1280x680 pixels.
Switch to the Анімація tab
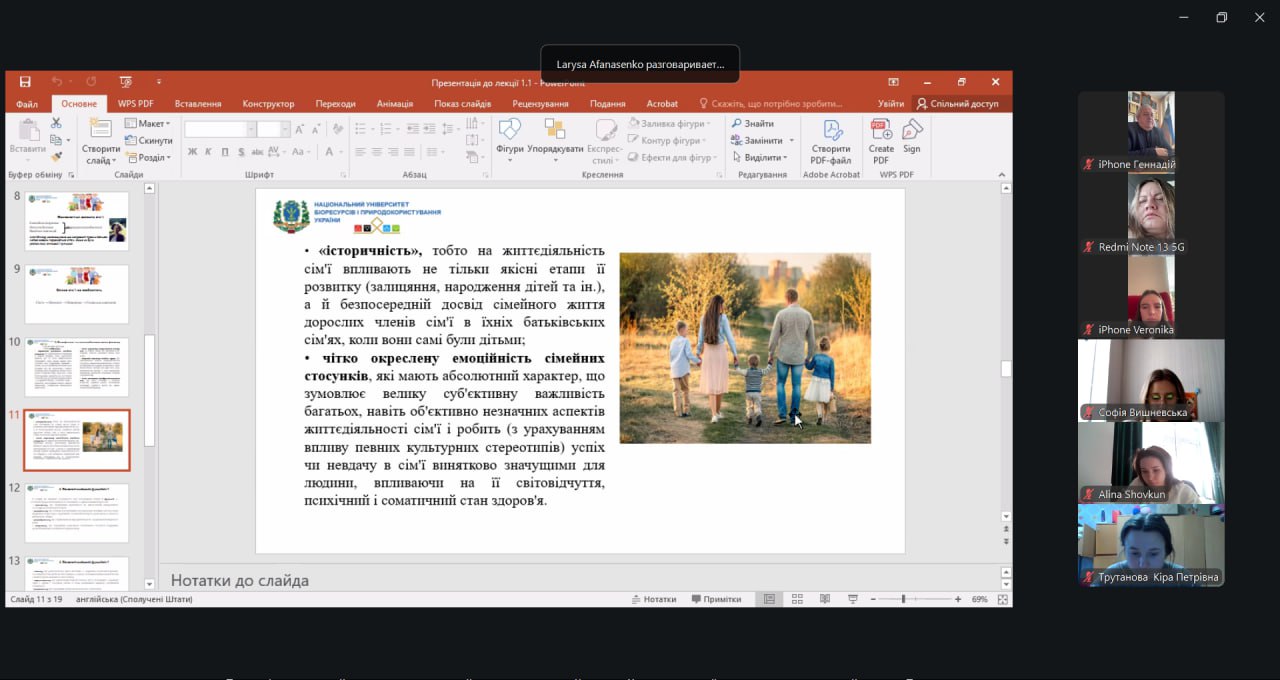coord(395,104)
